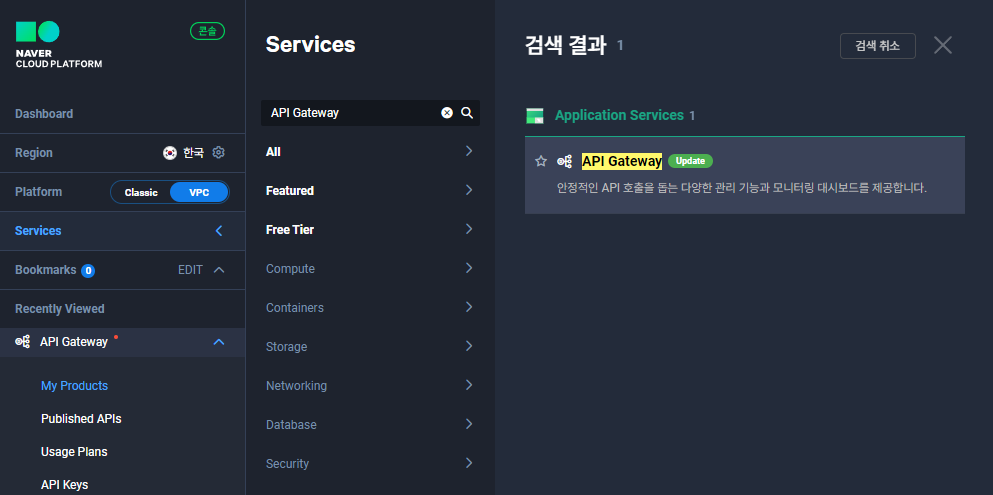The width and height of the screenshot is (993, 495).
Task: Click EDIT next to Bookmarks
Action: click(190, 270)
